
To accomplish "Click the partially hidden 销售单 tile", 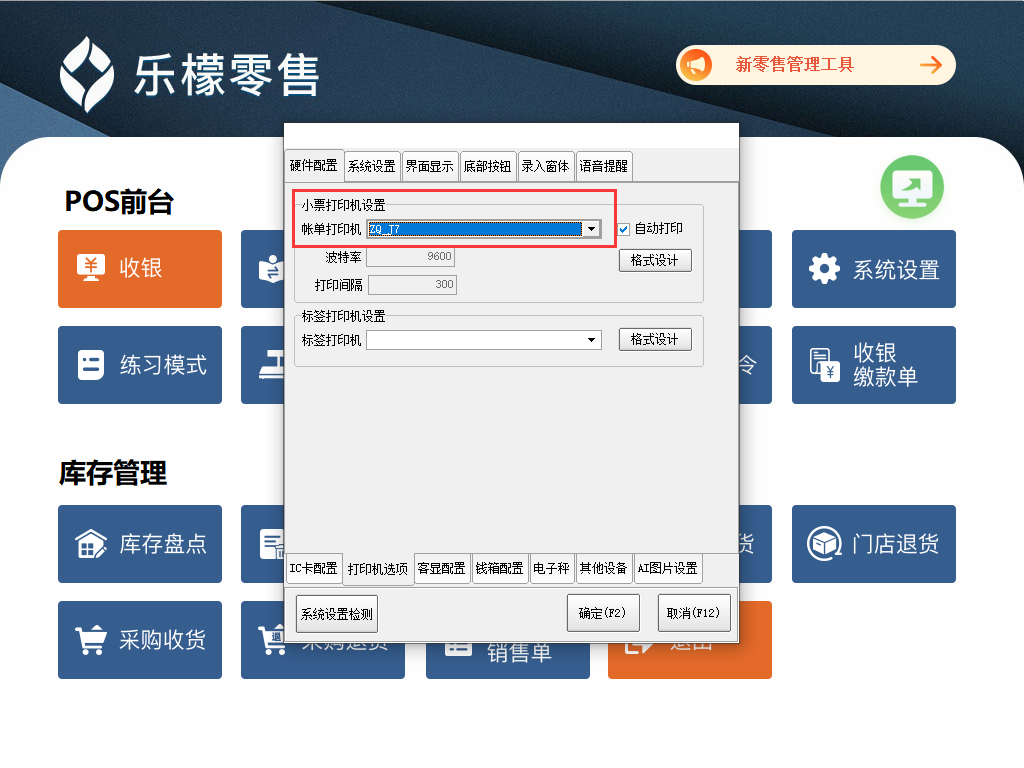I will 507,661.
